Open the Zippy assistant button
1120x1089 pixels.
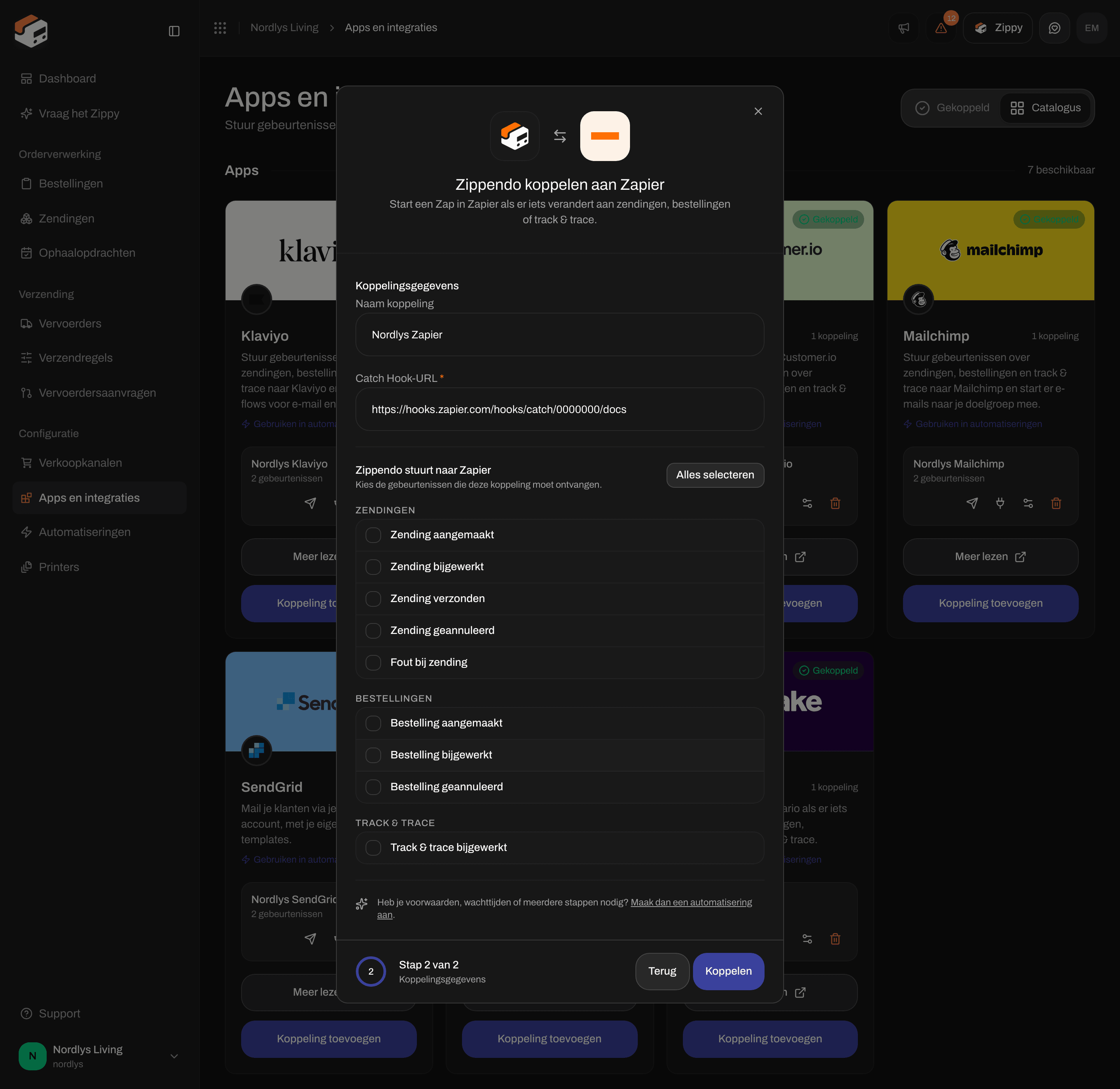tap(997, 28)
